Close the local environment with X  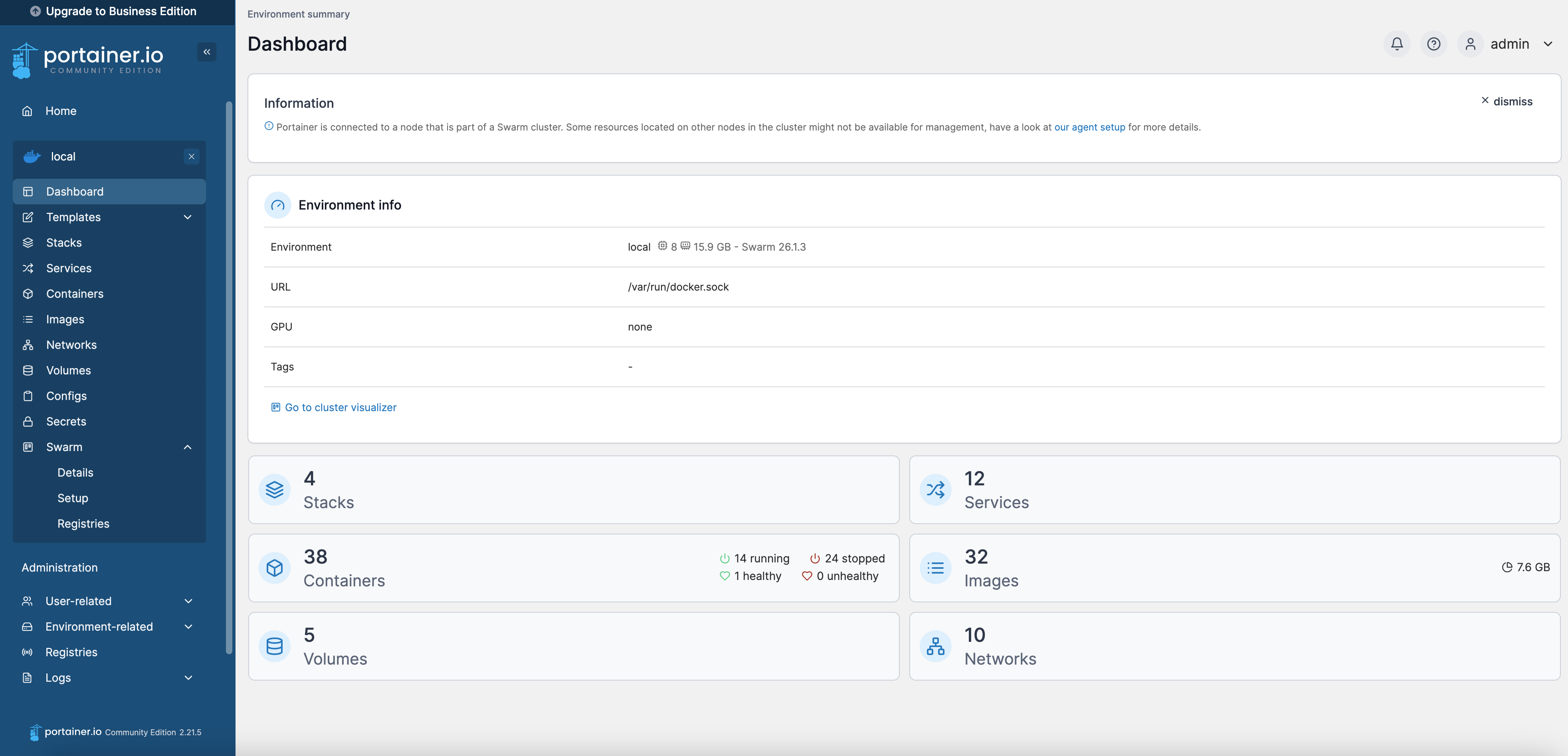tap(191, 156)
